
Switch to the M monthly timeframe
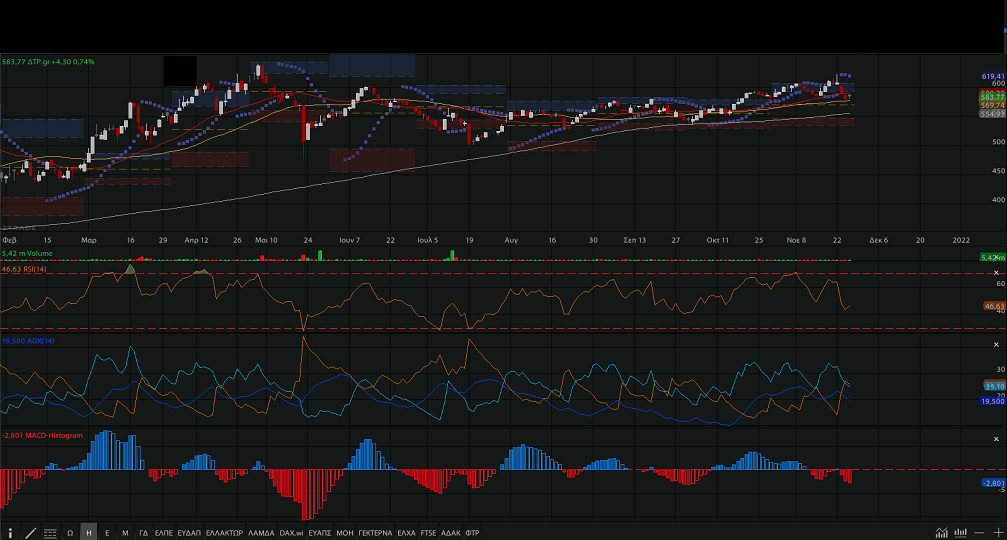[125, 532]
